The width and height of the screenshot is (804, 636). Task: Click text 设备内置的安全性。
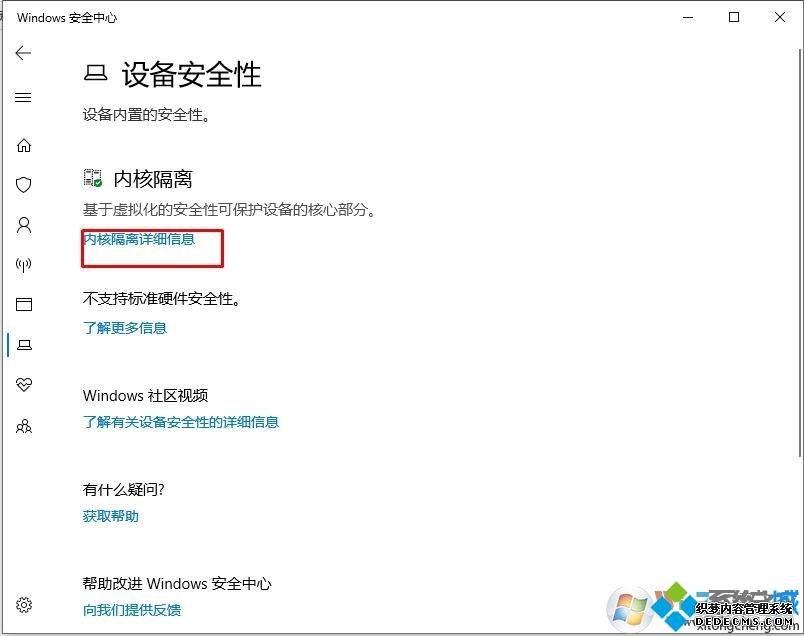pyautogui.click(x=147, y=114)
